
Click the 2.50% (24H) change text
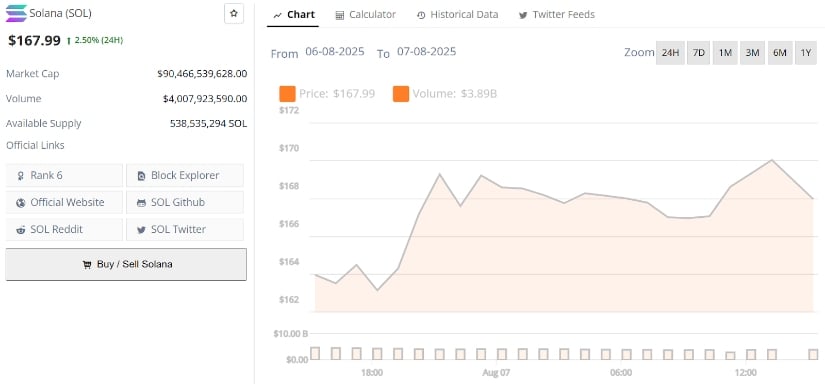point(99,40)
